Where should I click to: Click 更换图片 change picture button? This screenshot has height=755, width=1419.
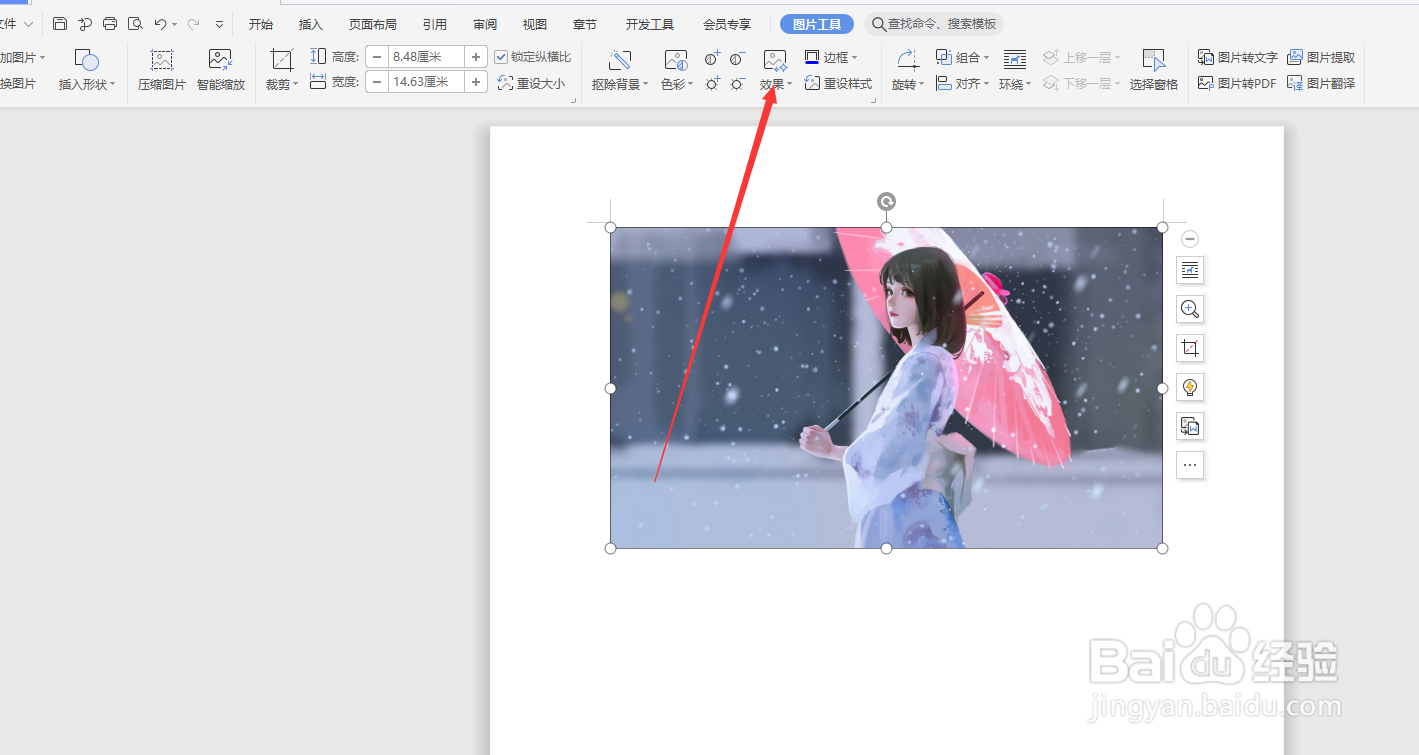pos(18,84)
